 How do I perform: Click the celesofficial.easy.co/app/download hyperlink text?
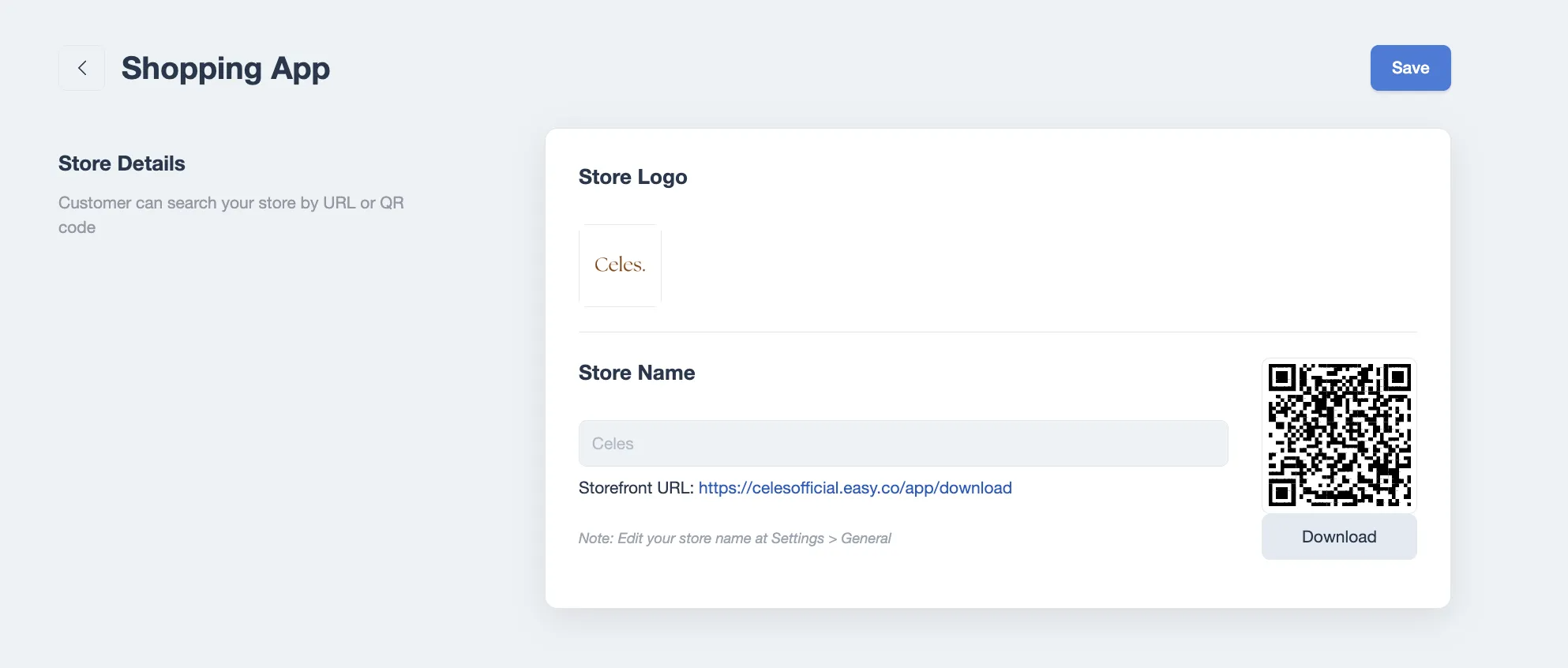tap(855, 488)
